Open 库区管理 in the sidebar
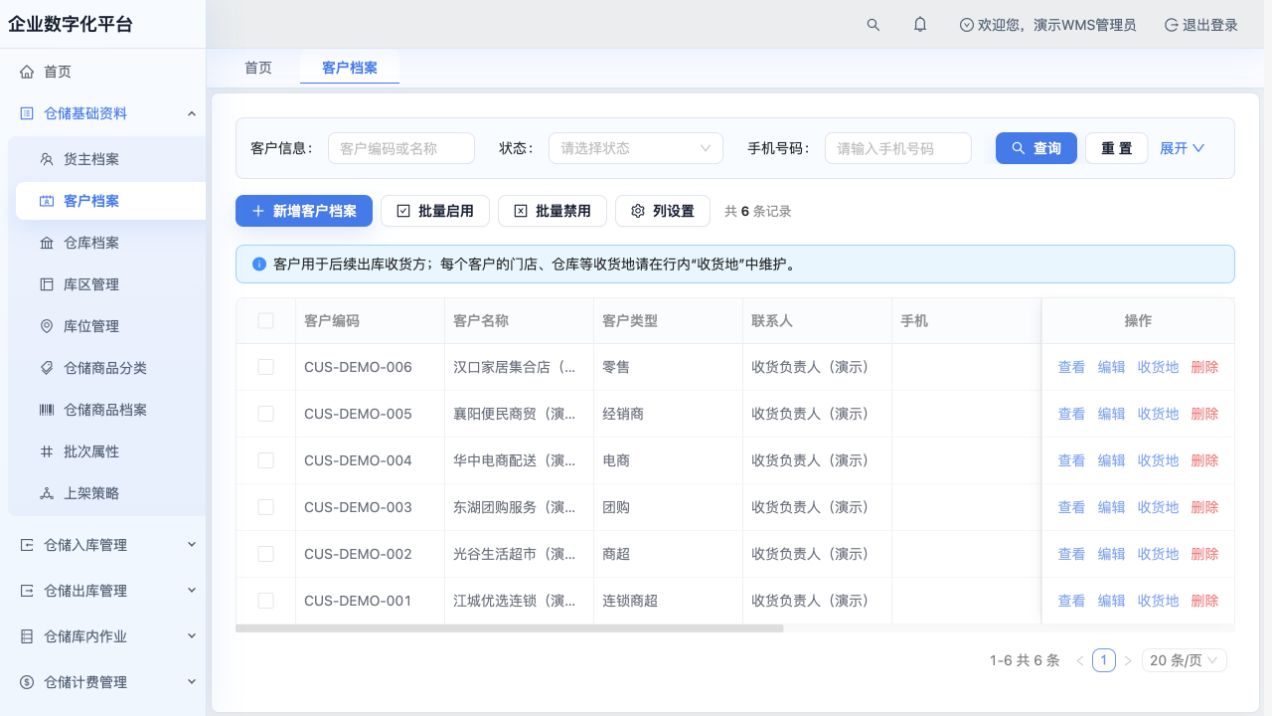 coord(91,285)
